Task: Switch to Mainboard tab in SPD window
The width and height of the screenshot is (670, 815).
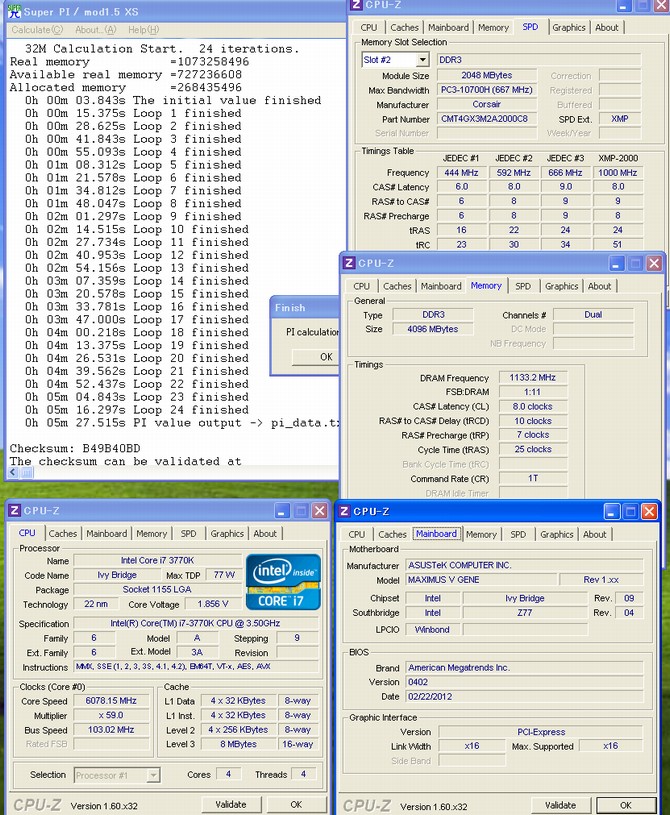Action: (x=448, y=28)
